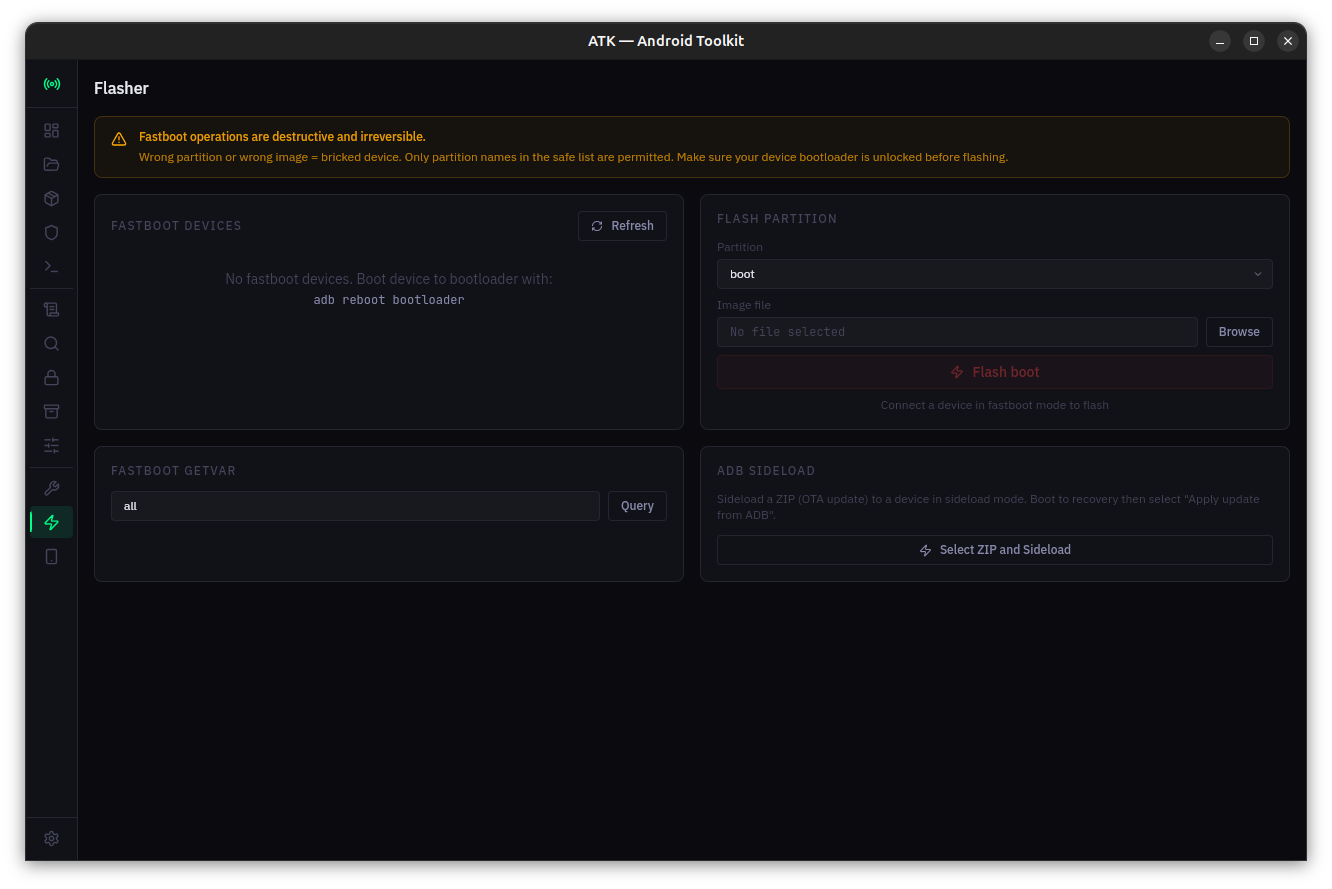Click the FASTBOOT GETVAR section label

pyautogui.click(x=173, y=471)
